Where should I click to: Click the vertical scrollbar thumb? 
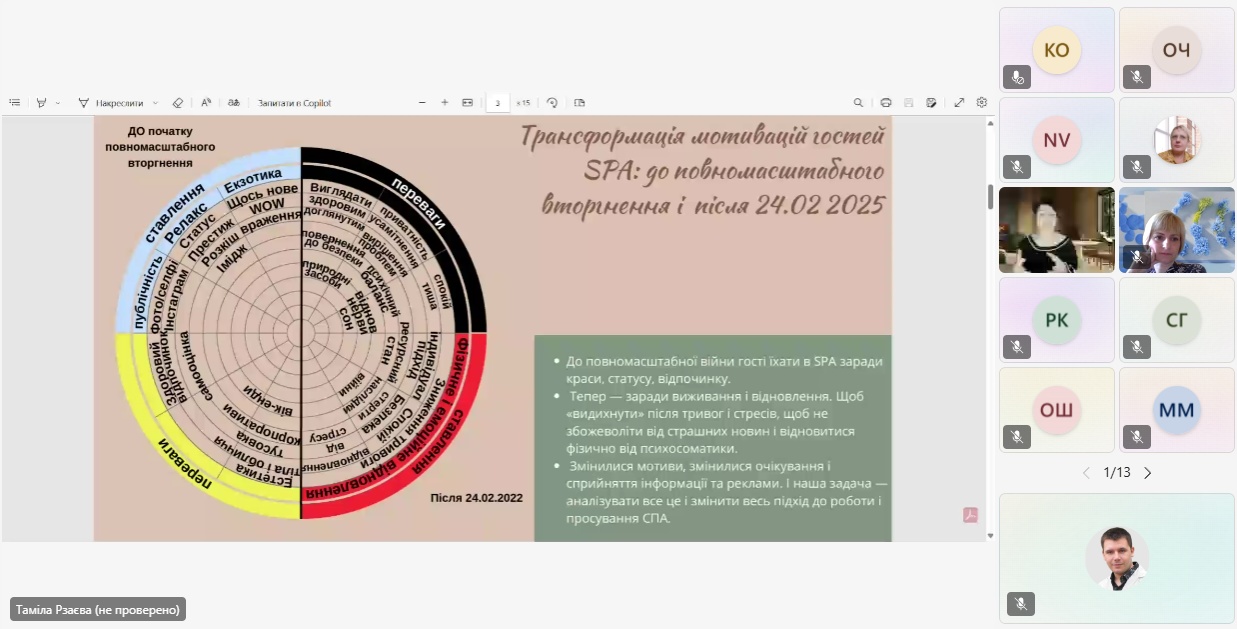click(x=991, y=196)
